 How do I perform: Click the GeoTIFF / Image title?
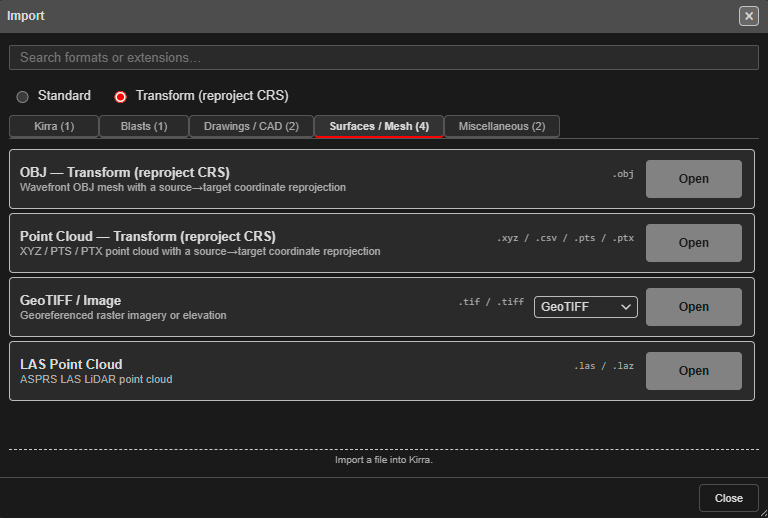click(71, 301)
